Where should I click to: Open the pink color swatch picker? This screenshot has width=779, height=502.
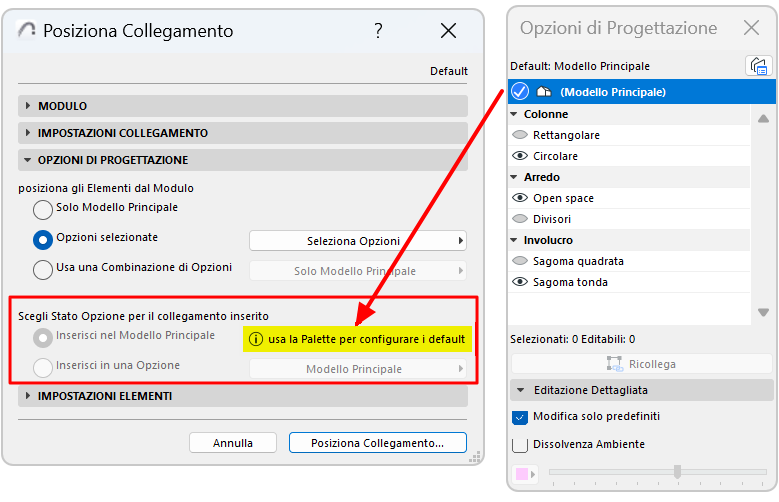(525, 473)
